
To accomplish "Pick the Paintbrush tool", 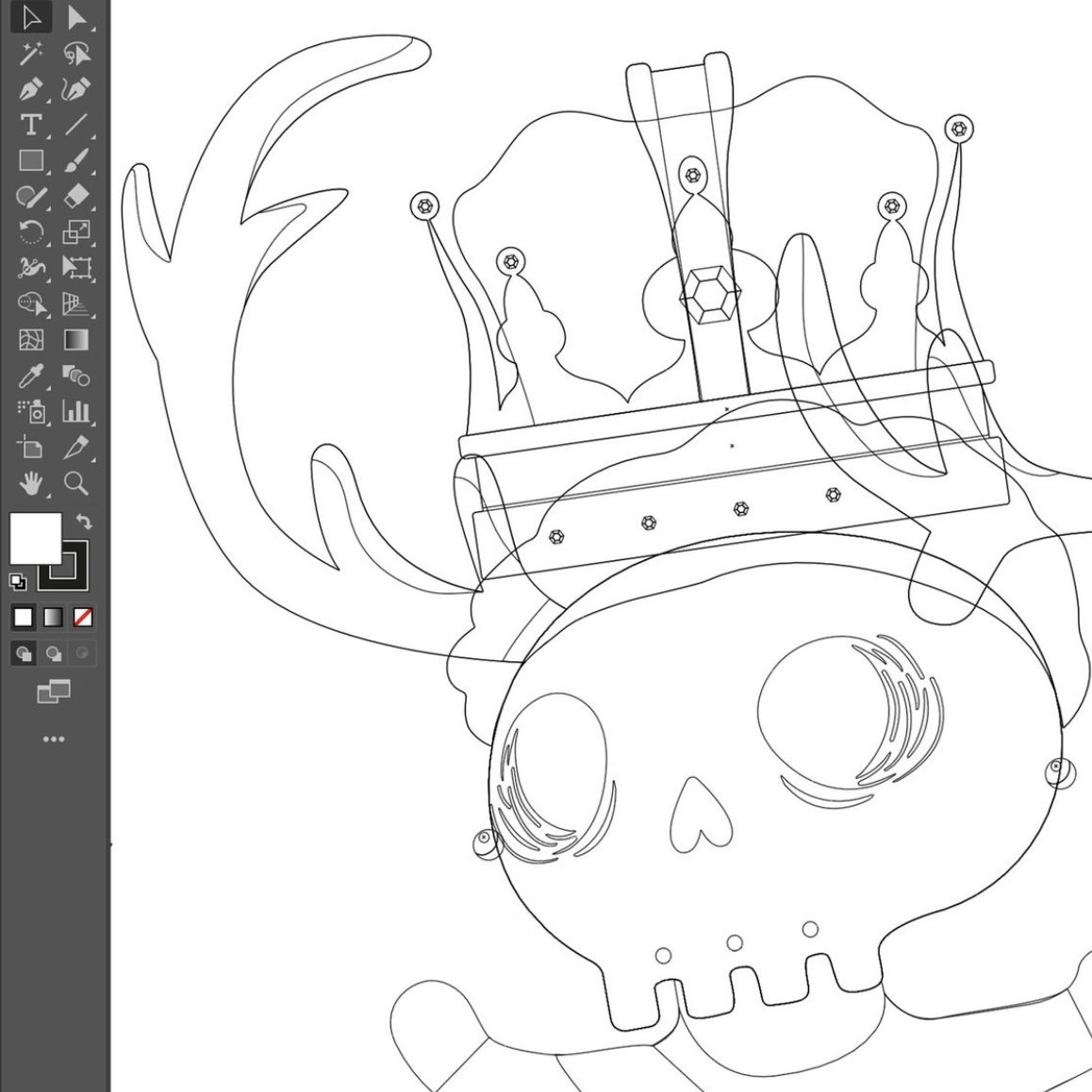I will coord(76,161).
